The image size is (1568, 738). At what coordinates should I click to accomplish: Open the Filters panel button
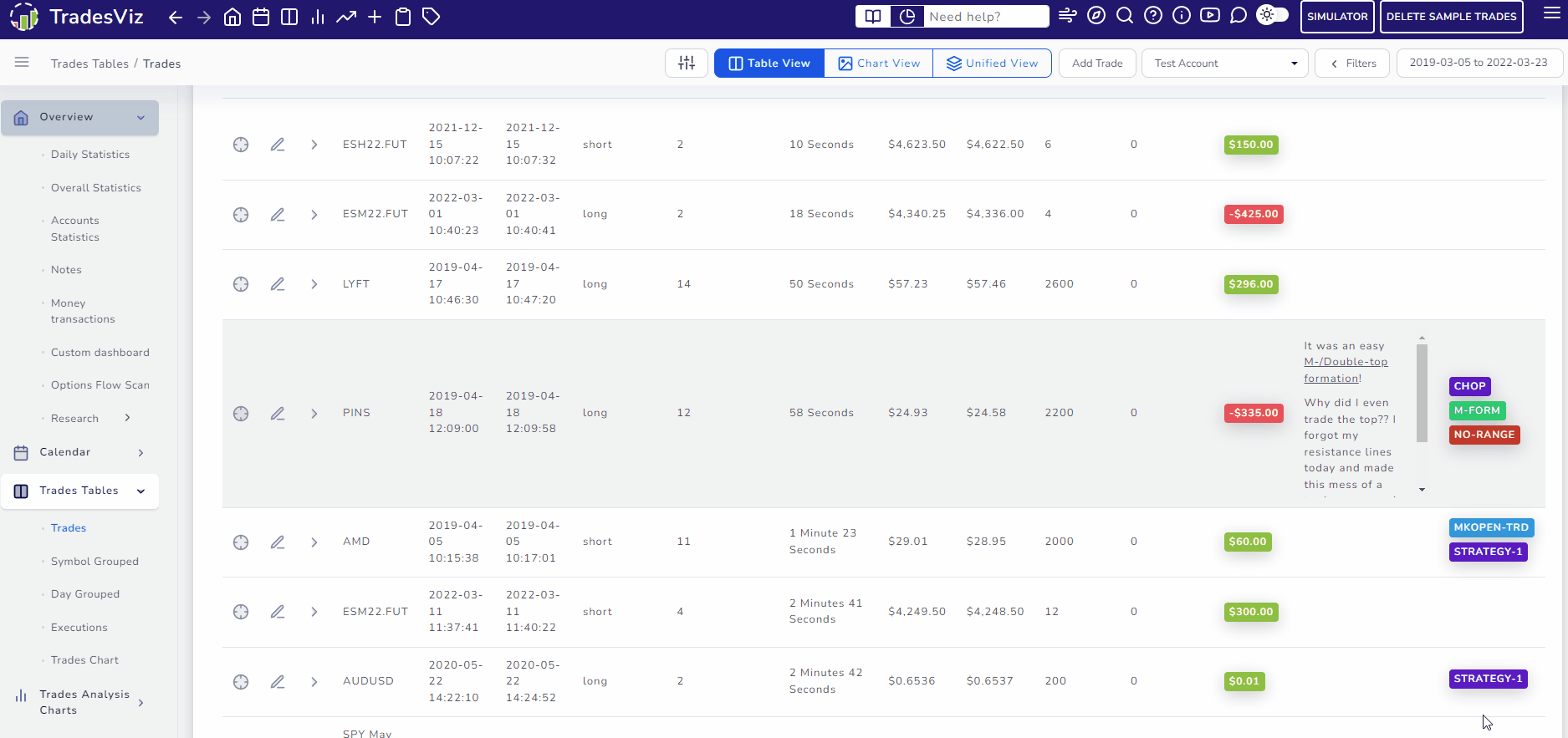click(x=1352, y=64)
